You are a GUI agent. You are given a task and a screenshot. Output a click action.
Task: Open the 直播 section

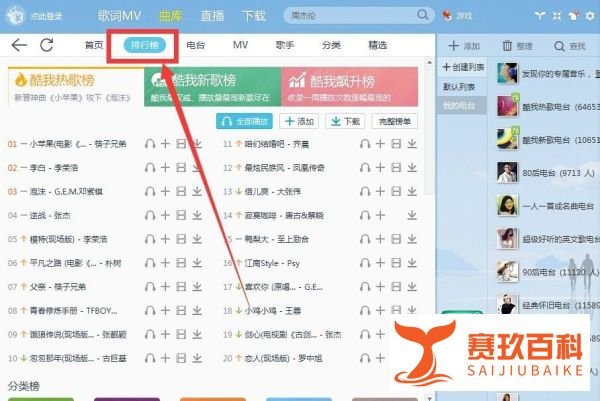coord(212,16)
